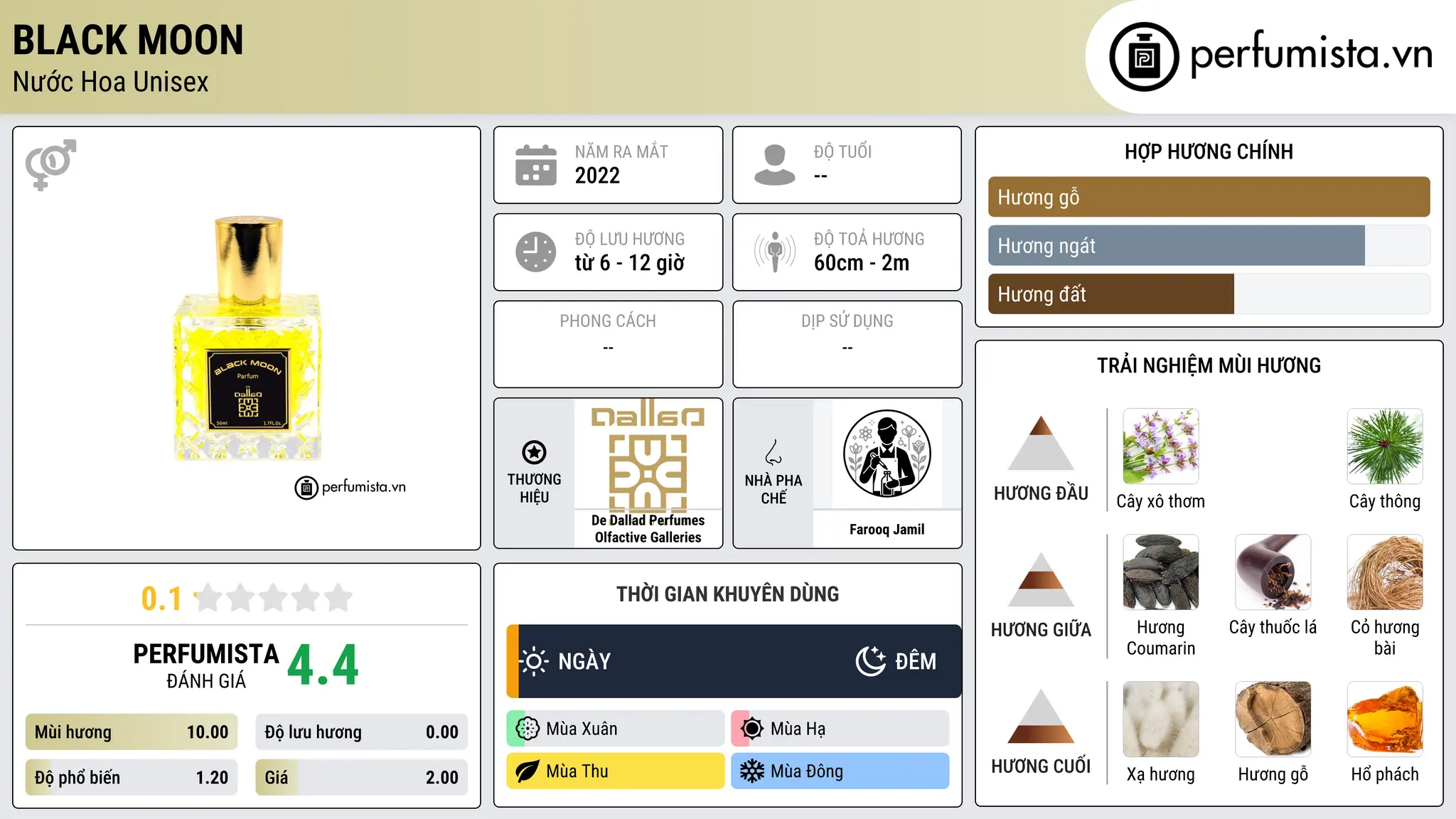Screen dimensions: 1456x819
Task: Click the Mùa Hạ season bar
Action: pos(840,729)
